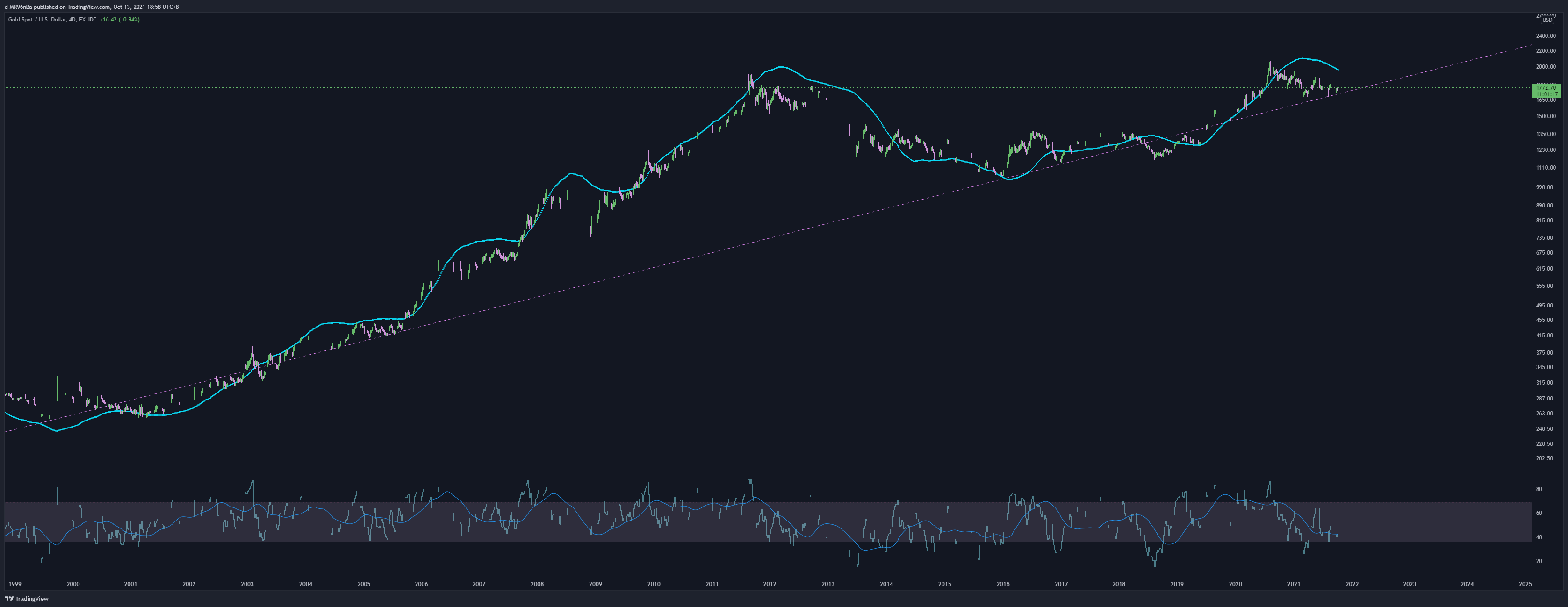Image resolution: width=1568 pixels, height=607 pixels.
Task: Click the 375.00 price axis label
Action: (x=1545, y=353)
